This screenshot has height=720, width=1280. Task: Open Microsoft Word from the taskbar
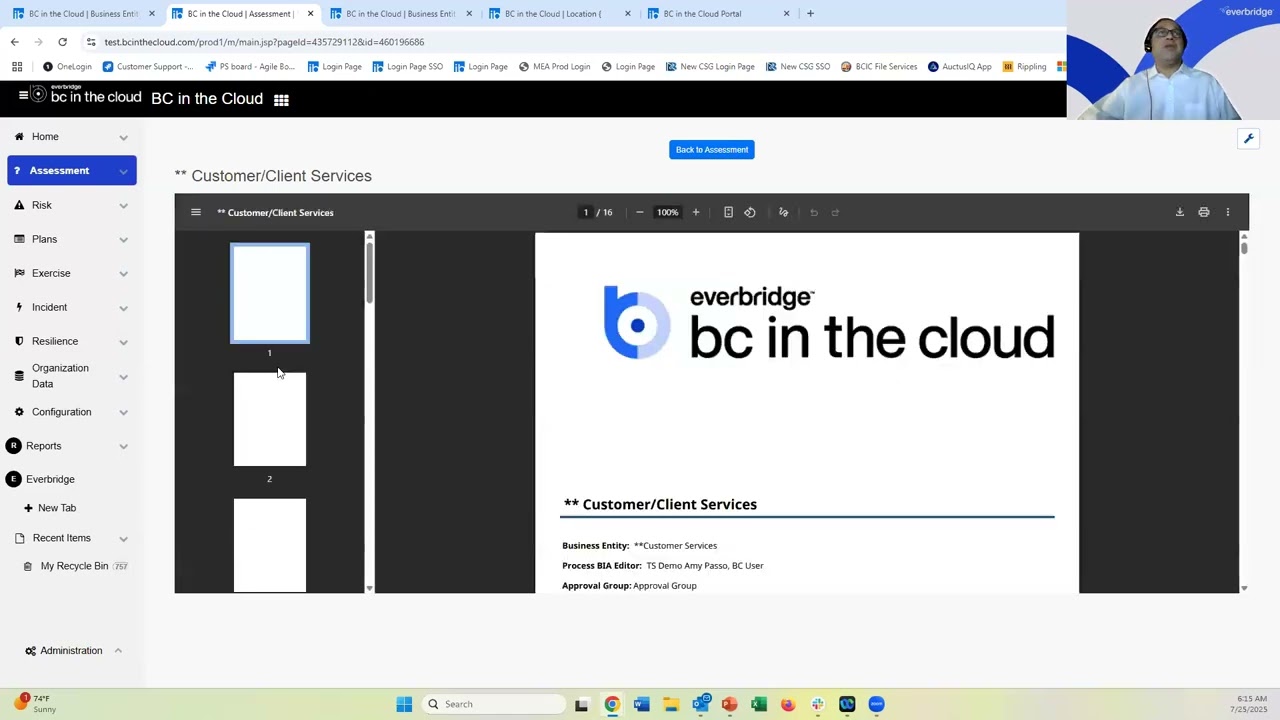(641, 704)
